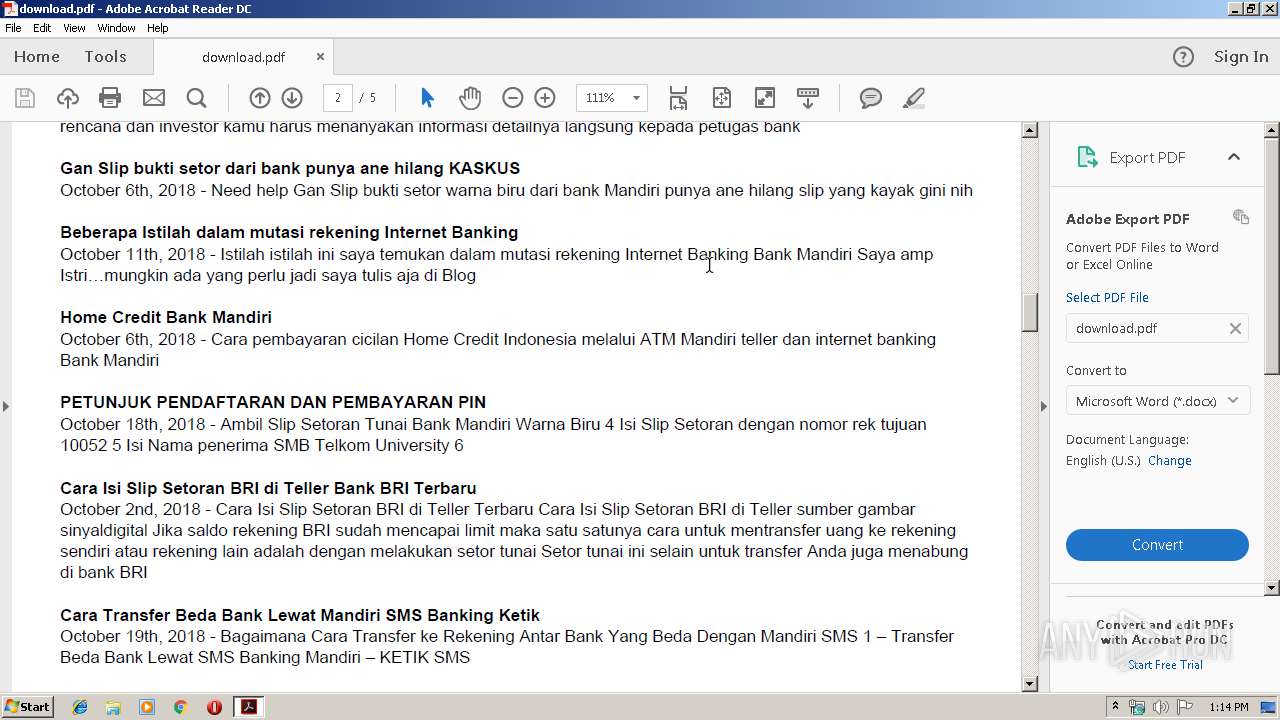Switch to the Home tab

coord(37,57)
